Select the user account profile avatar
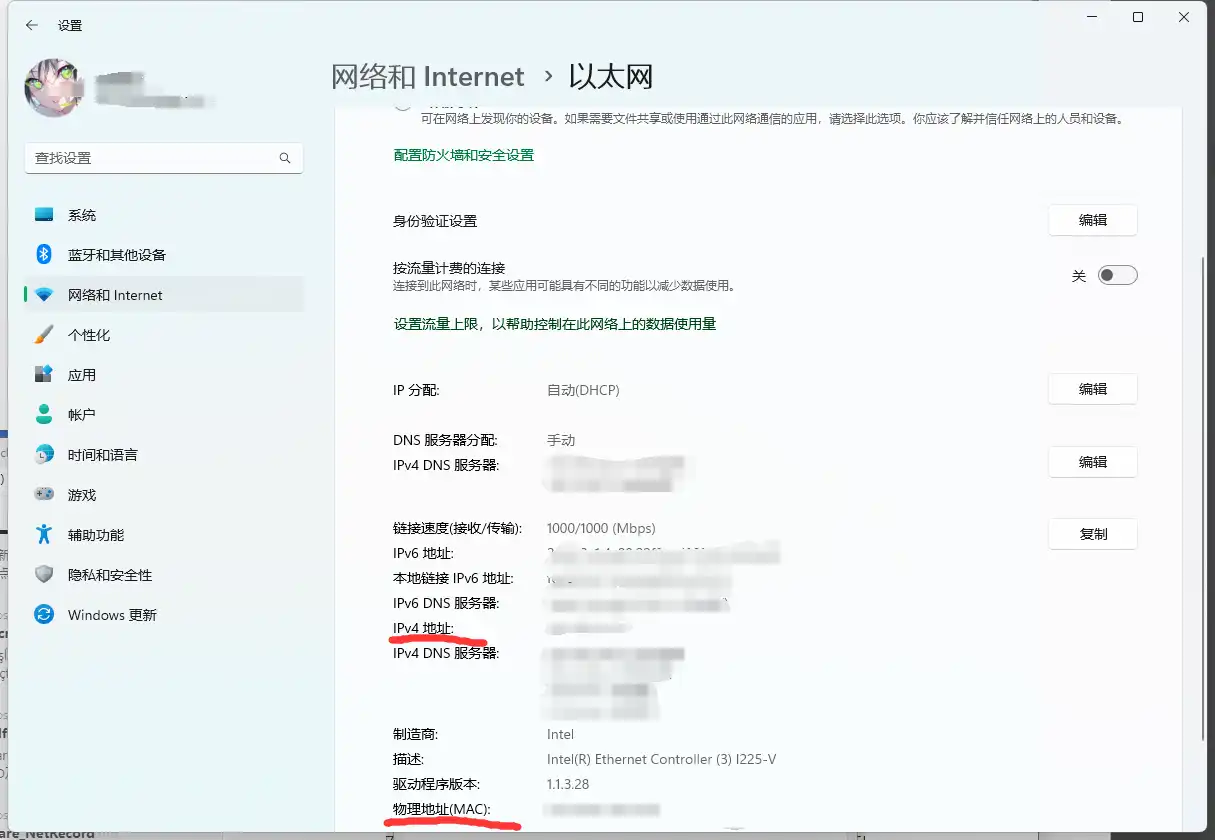 click(53, 88)
